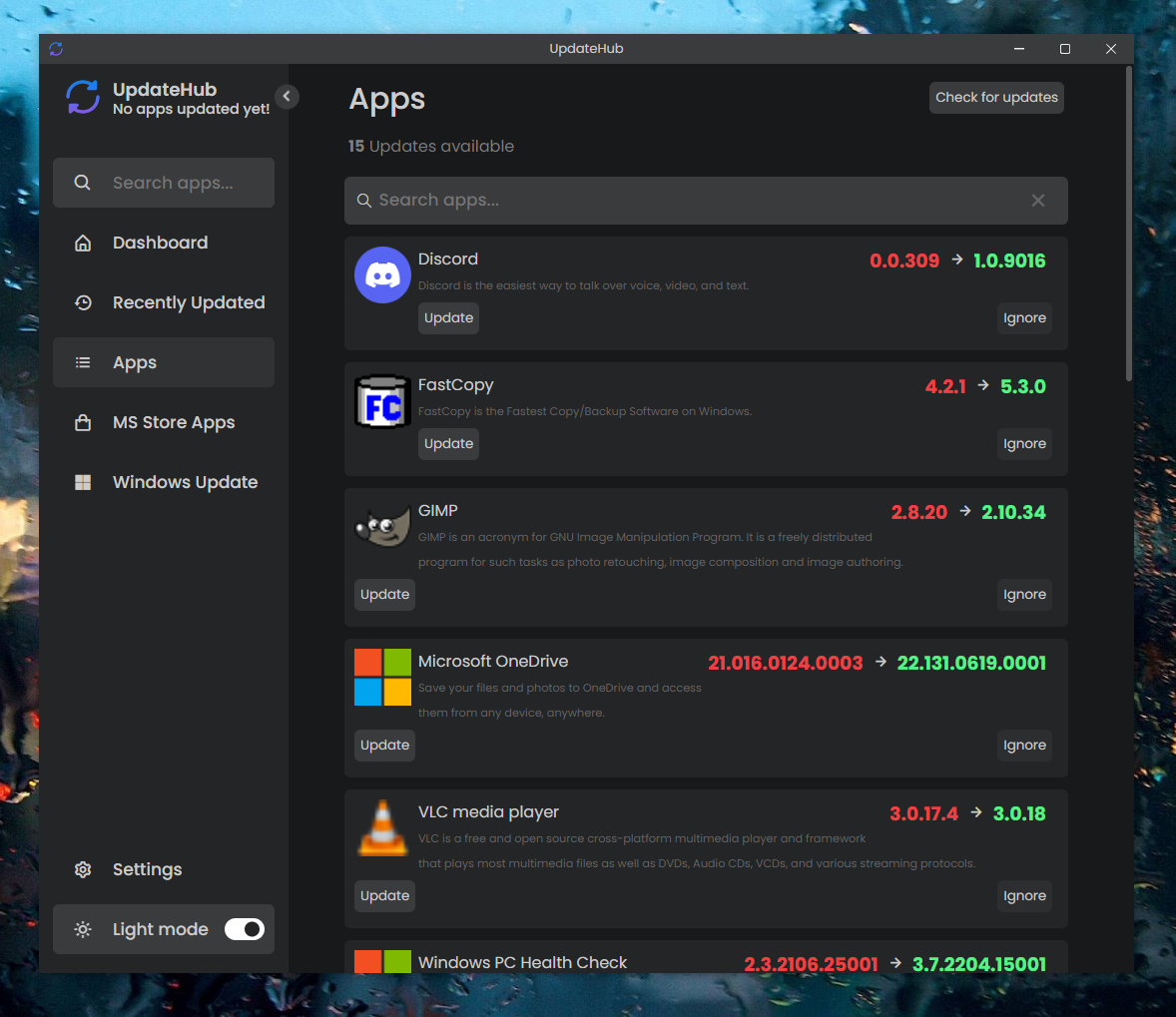Click the Microsoft OneDrive logo icon
The width and height of the screenshot is (1176, 1017).
(382, 678)
